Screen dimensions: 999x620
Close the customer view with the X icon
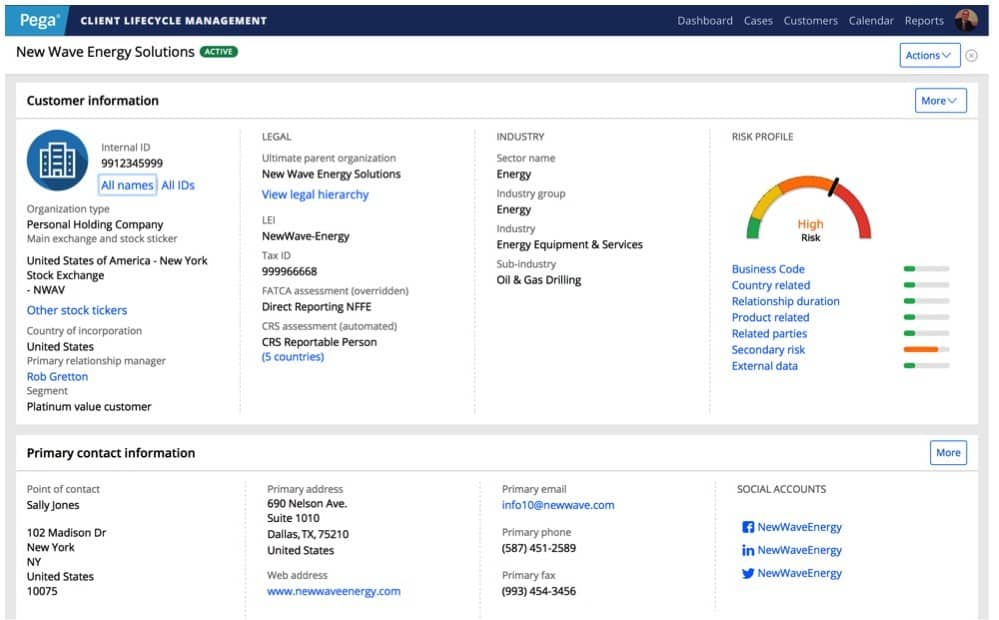[x=972, y=55]
